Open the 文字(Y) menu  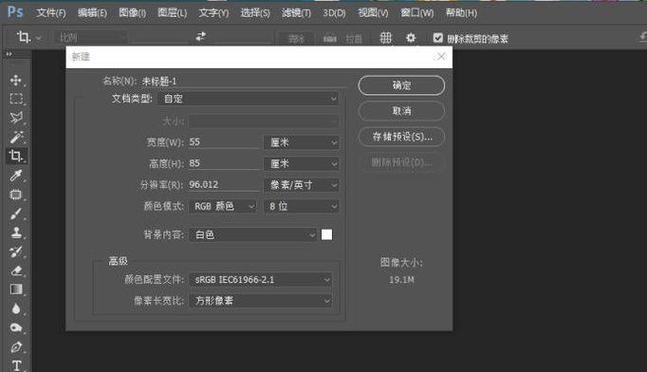[214, 13]
